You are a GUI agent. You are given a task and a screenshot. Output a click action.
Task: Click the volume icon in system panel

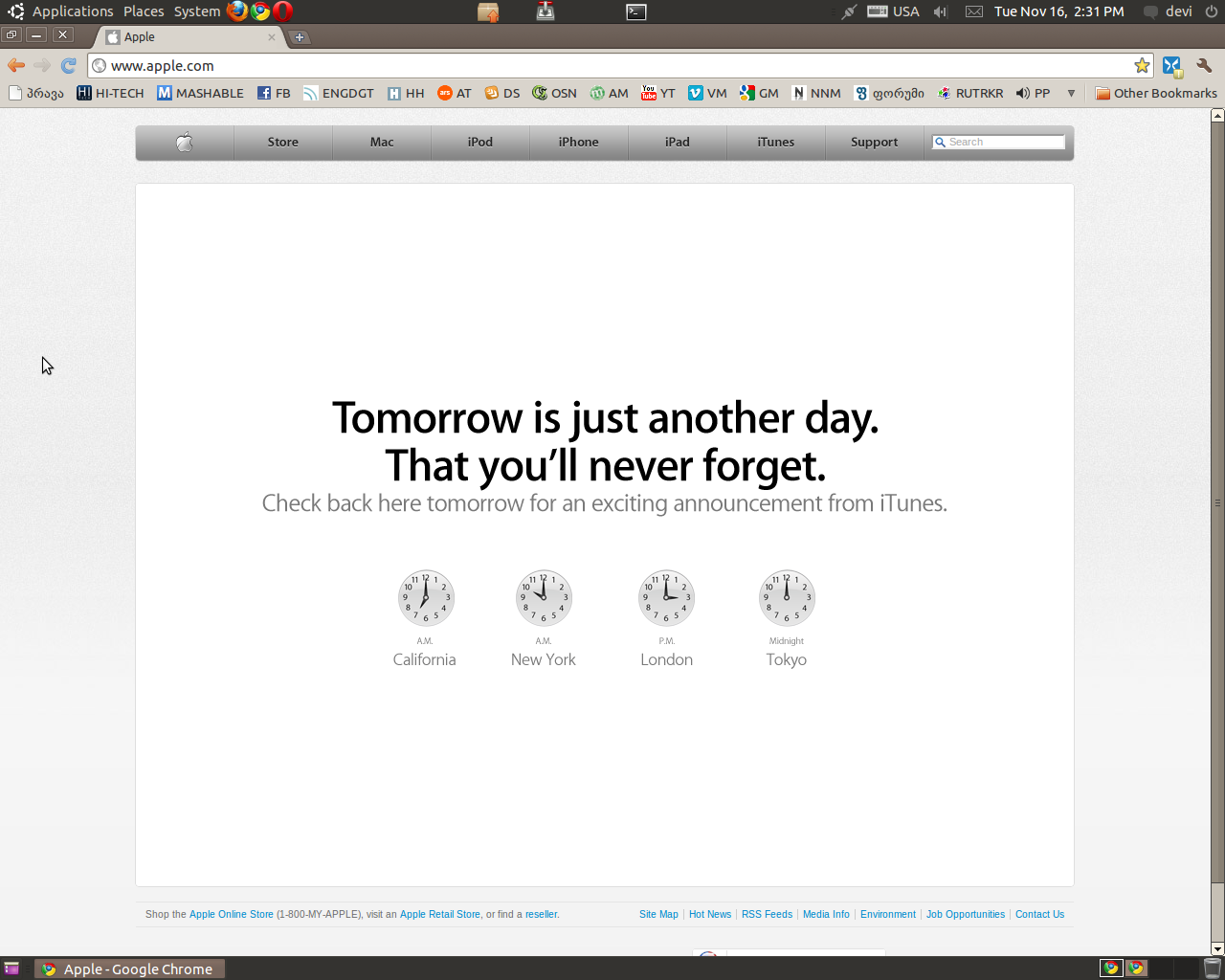tap(940, 11)
